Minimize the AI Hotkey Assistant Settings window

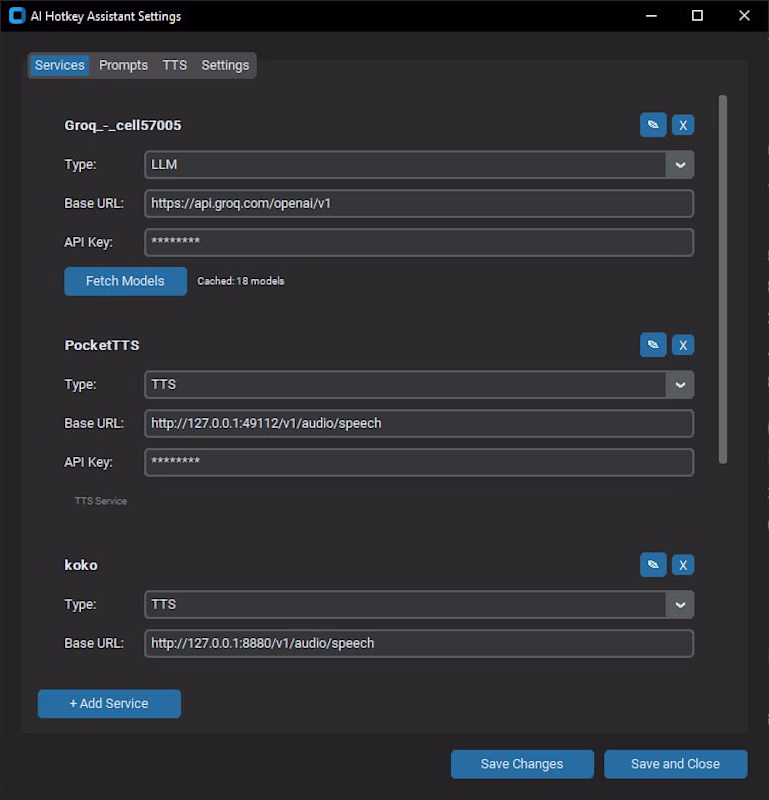[x=651, y=16]
